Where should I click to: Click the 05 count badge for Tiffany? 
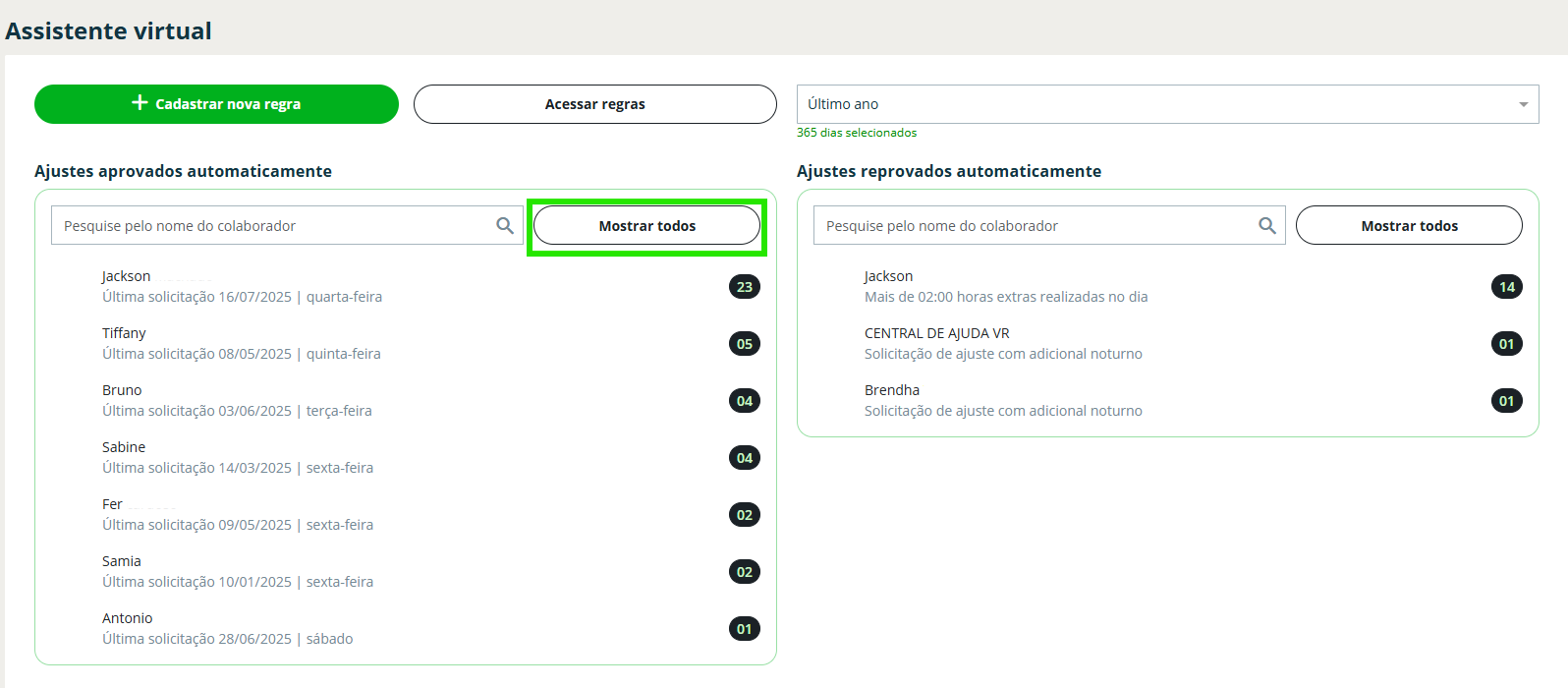click(x=745, y=344)
